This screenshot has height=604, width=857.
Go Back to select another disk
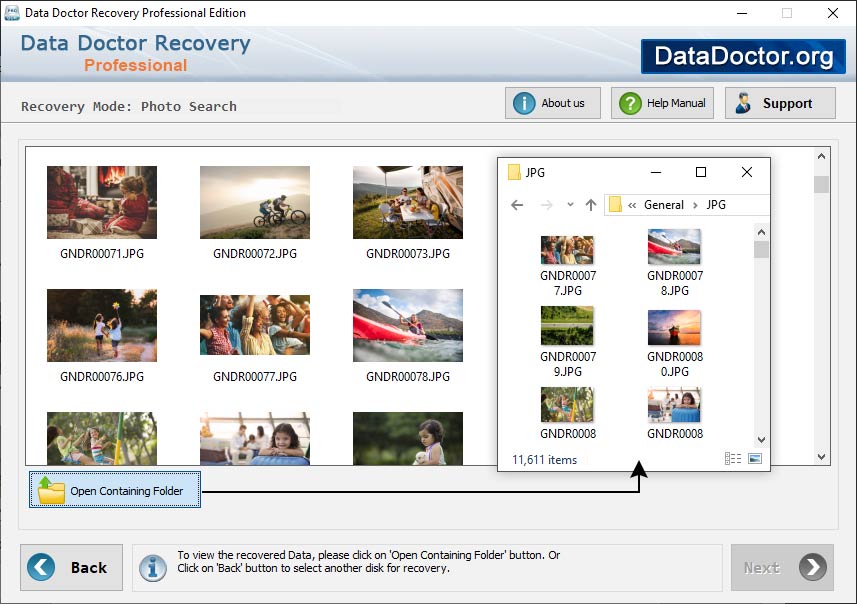pyautogui.click(x=72, y=567)
